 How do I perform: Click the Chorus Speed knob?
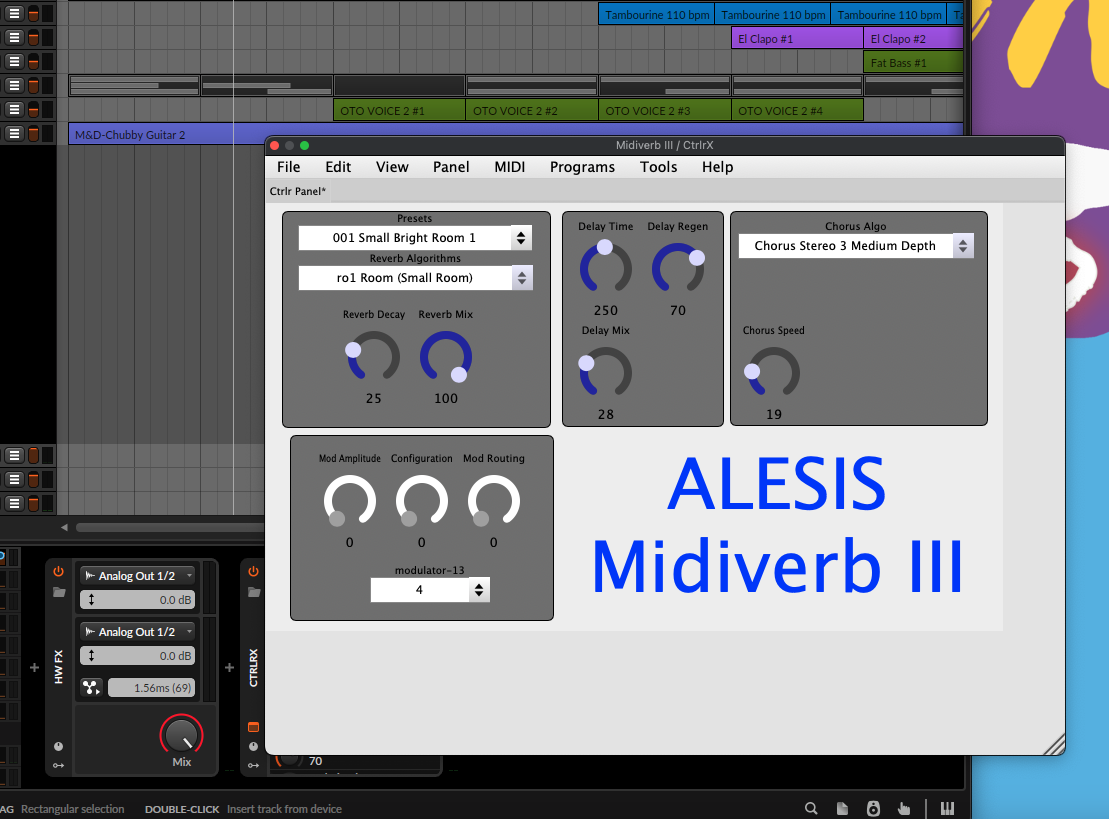coord(774,373)
